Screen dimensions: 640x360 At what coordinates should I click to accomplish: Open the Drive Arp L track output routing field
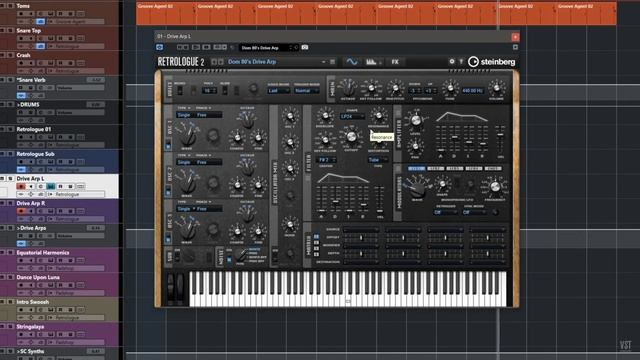click(x=76, y=195)
